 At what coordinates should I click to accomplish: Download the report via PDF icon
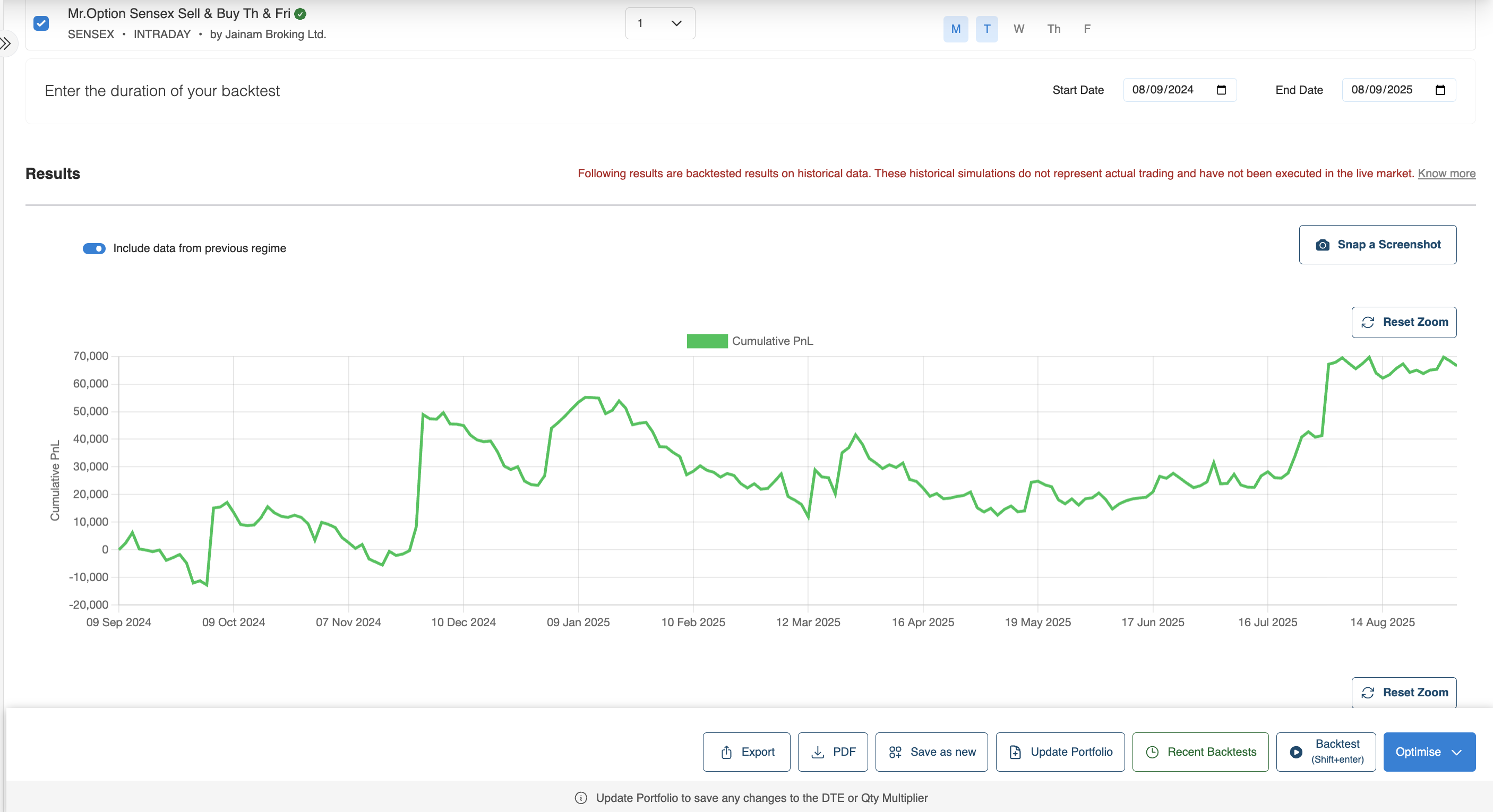point(817,752)
